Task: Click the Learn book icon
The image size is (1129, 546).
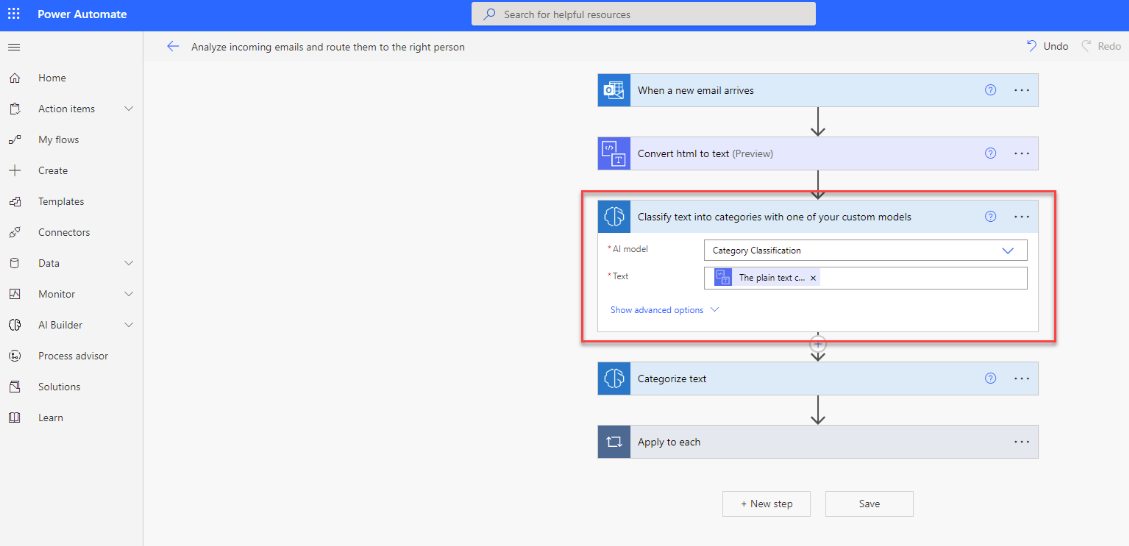Action: 14,418
